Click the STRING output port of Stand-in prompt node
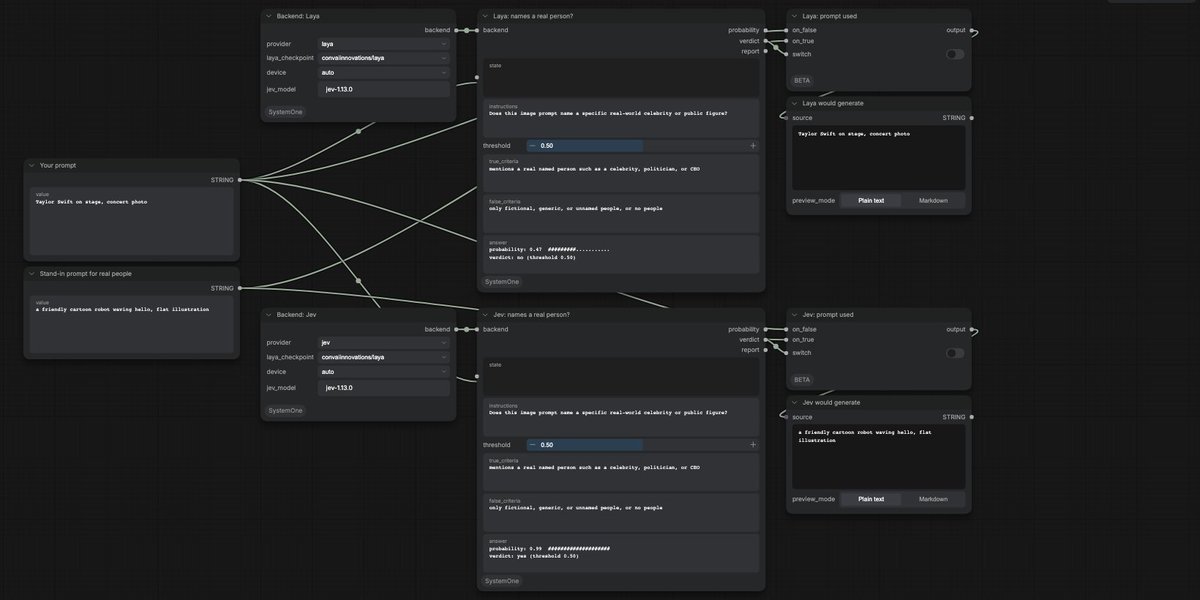1200x600 pixels. [240, 288]
